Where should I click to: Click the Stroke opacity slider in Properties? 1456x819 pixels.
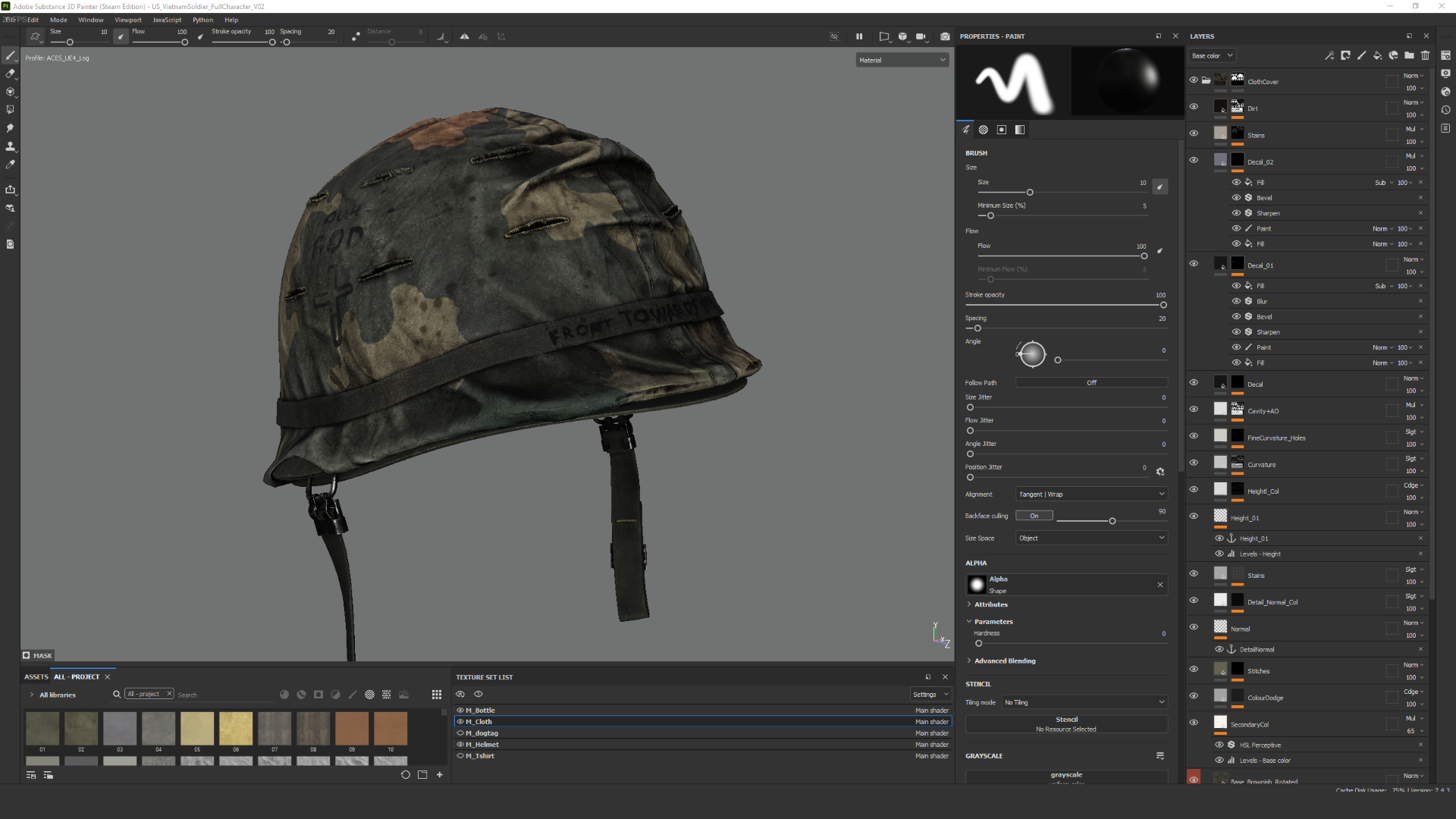(x=1064, y=305)
